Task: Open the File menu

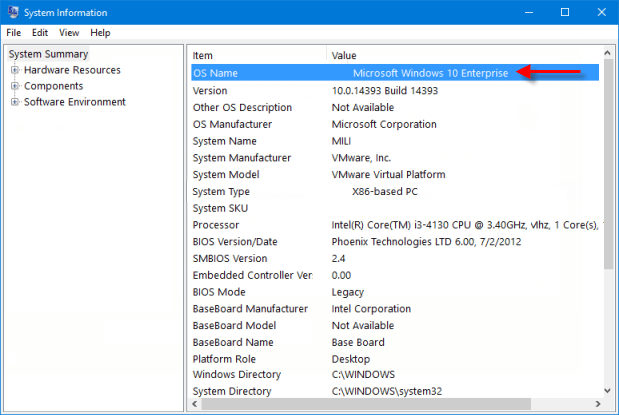Action: [14, 33]
